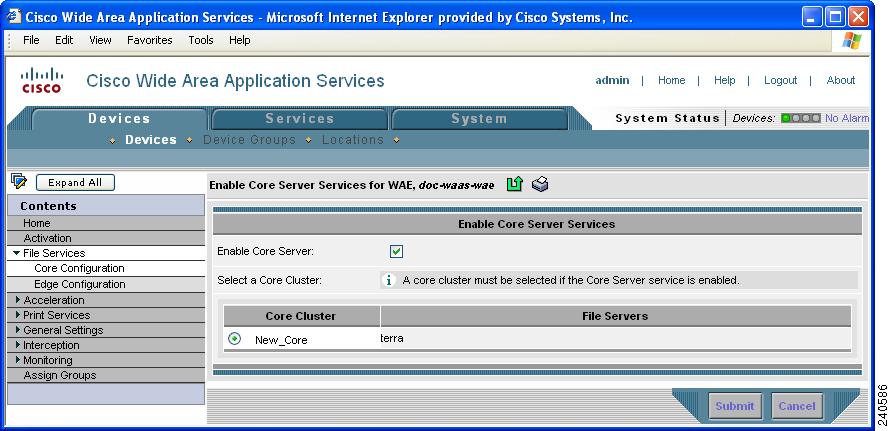Click the Home link in header
890x431 pixels.
(671, 80)
